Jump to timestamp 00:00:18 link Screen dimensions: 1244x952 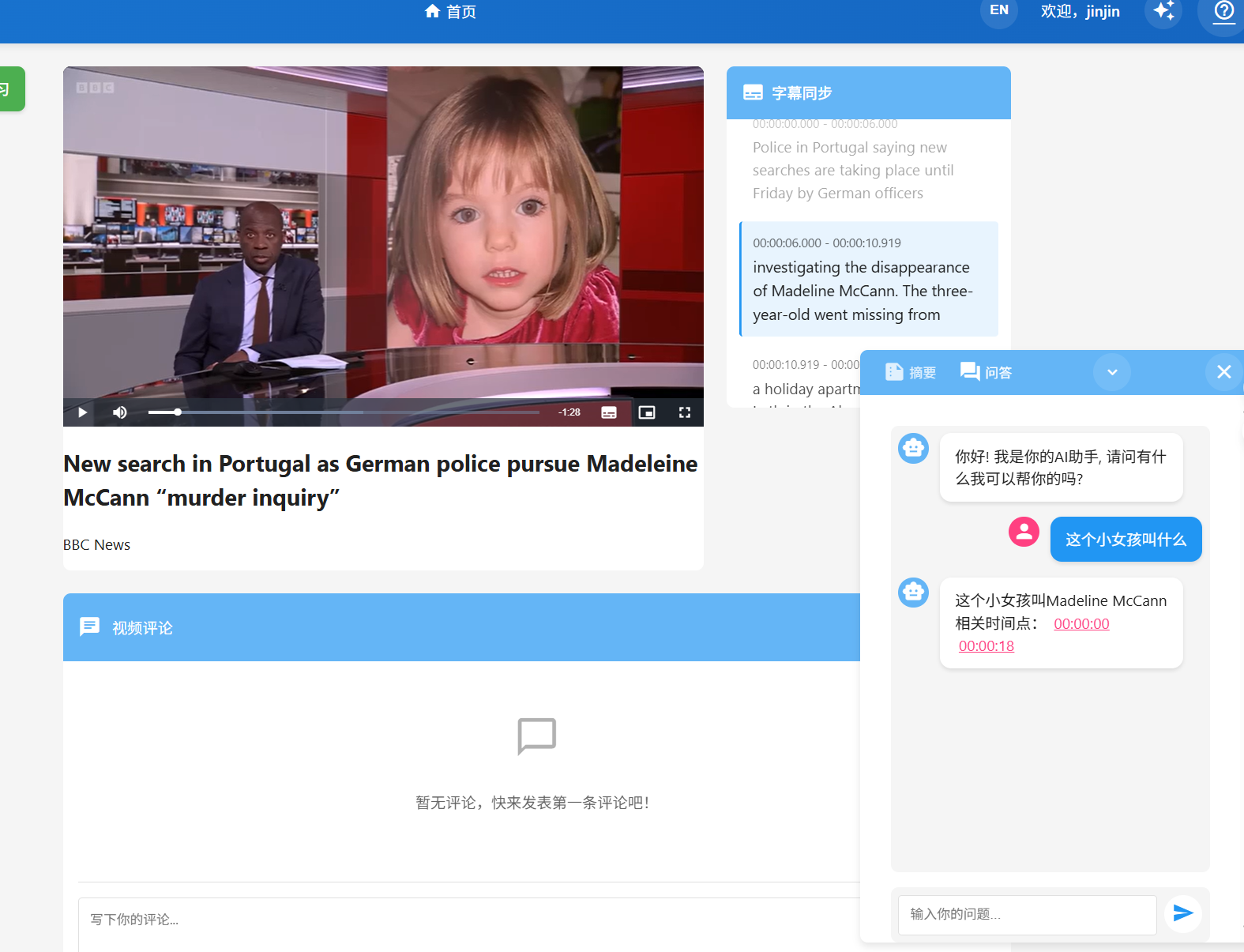pos(987,646)
